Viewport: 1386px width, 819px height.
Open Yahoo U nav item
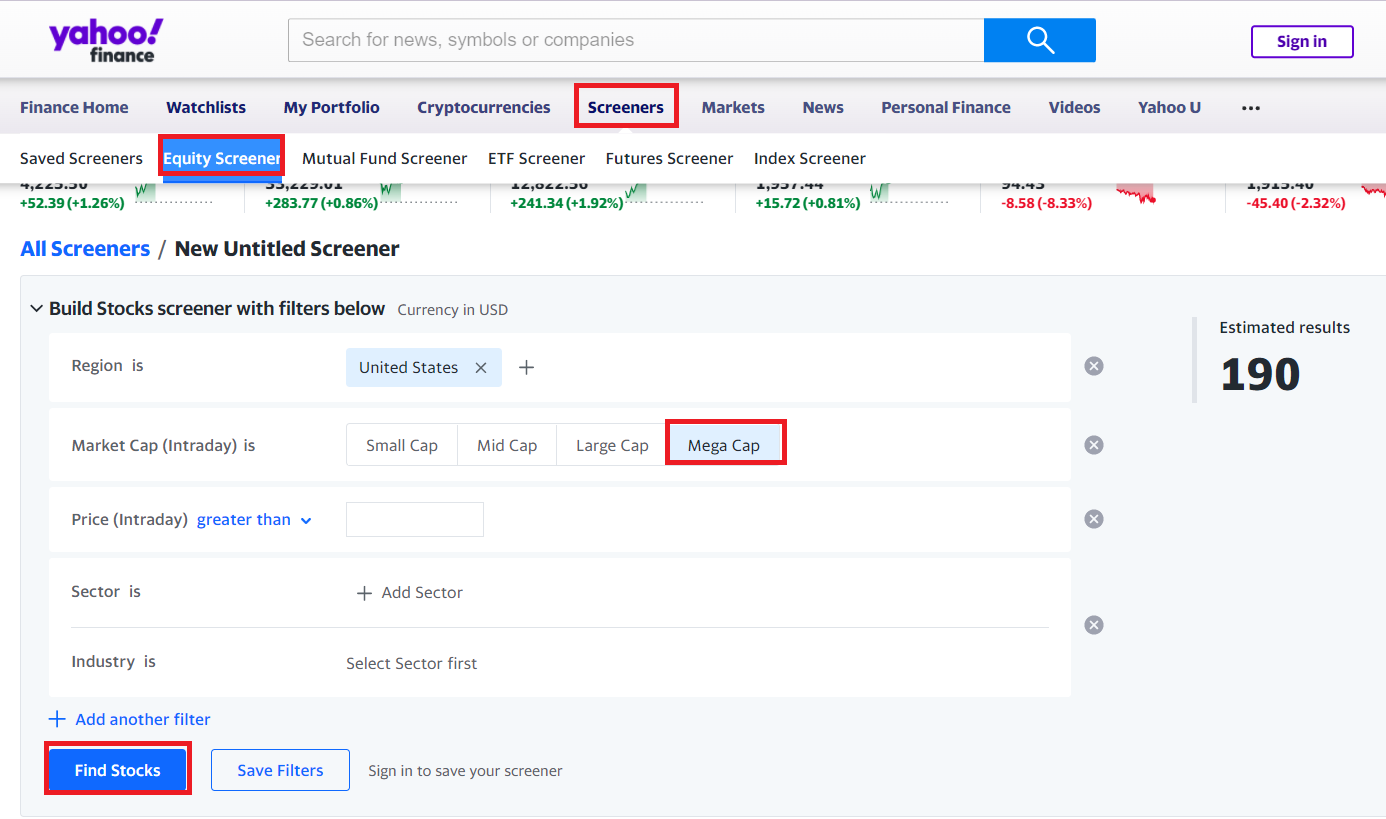click(x=1169, y=107)
